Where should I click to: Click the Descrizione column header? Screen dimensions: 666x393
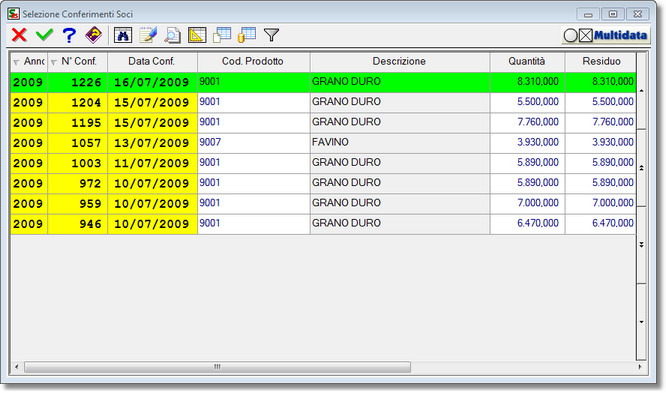[399, 62]
